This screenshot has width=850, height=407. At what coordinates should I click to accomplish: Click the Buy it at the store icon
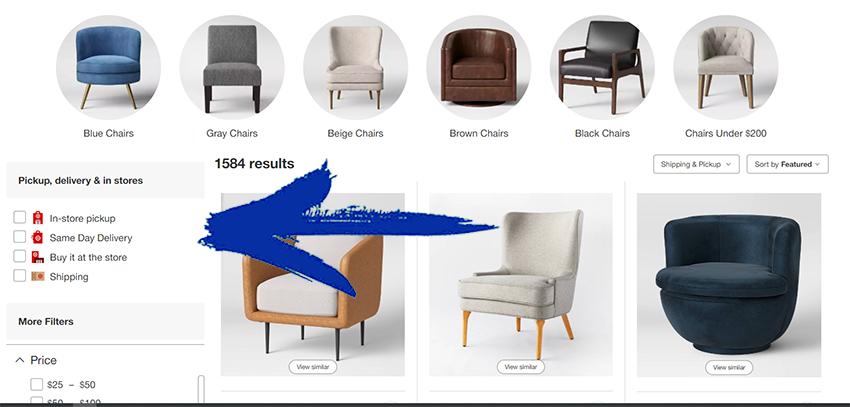coord(37,257)
